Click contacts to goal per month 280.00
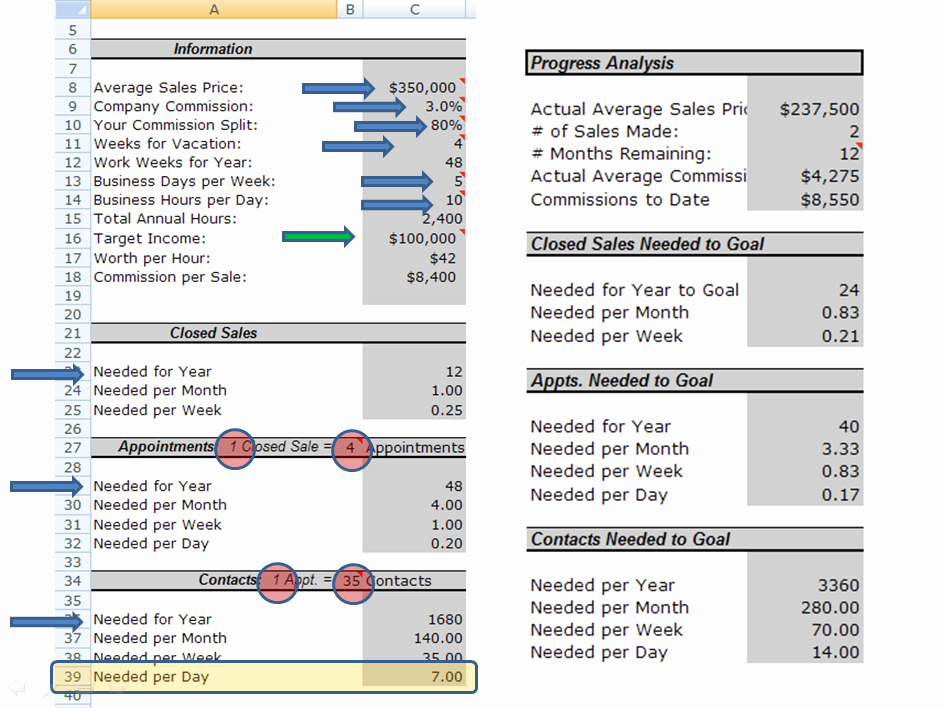 click(805, 607)
